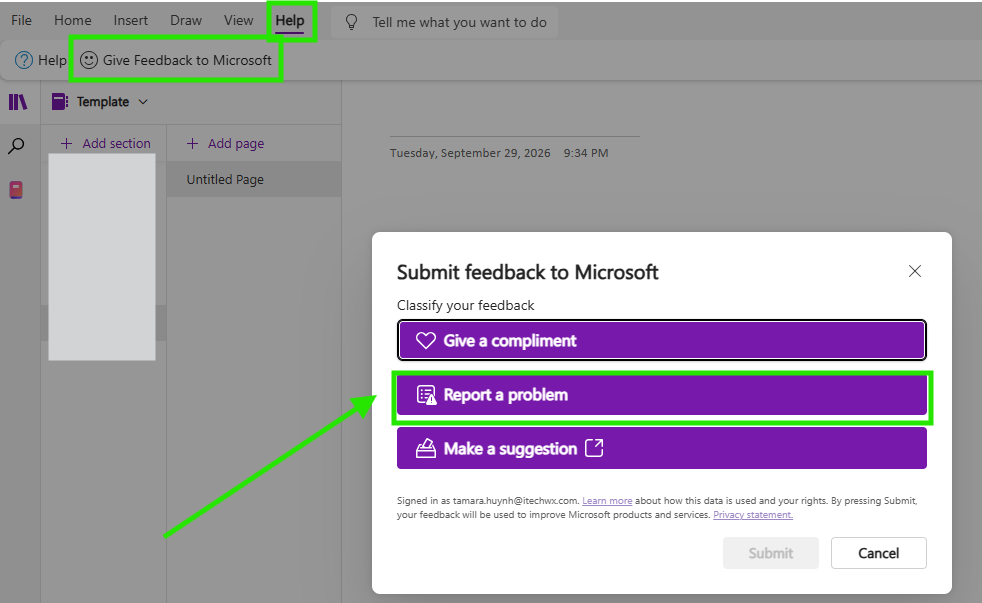982x603 pixels.
Task: Click the smiley face feedback icon
Action: point(89,60)
